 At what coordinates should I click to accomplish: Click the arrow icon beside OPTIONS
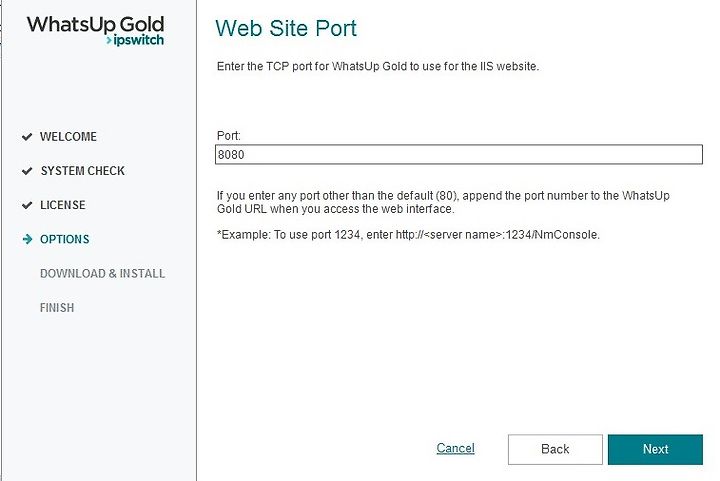28,239
